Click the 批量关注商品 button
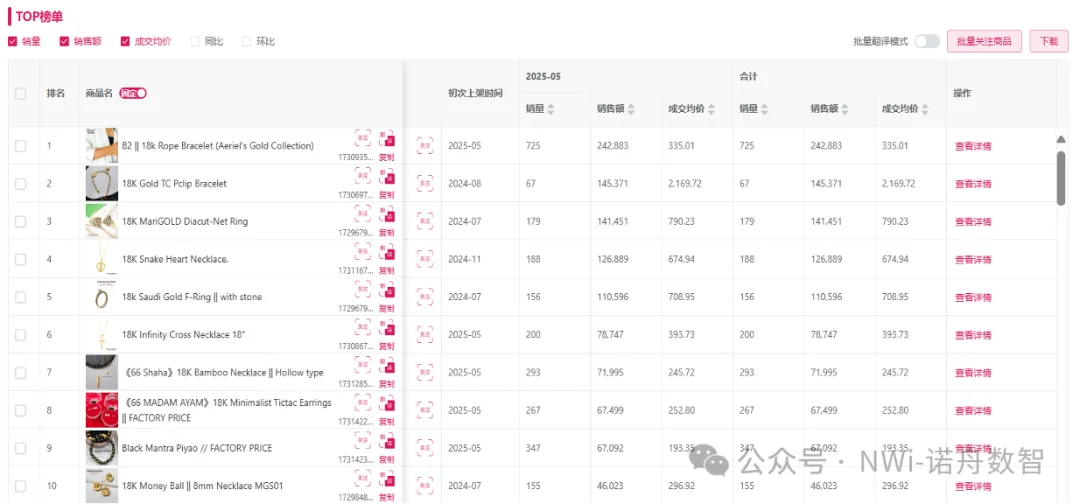The height and width of the screenshot is (504, 1080). click(x=984, y=42)
